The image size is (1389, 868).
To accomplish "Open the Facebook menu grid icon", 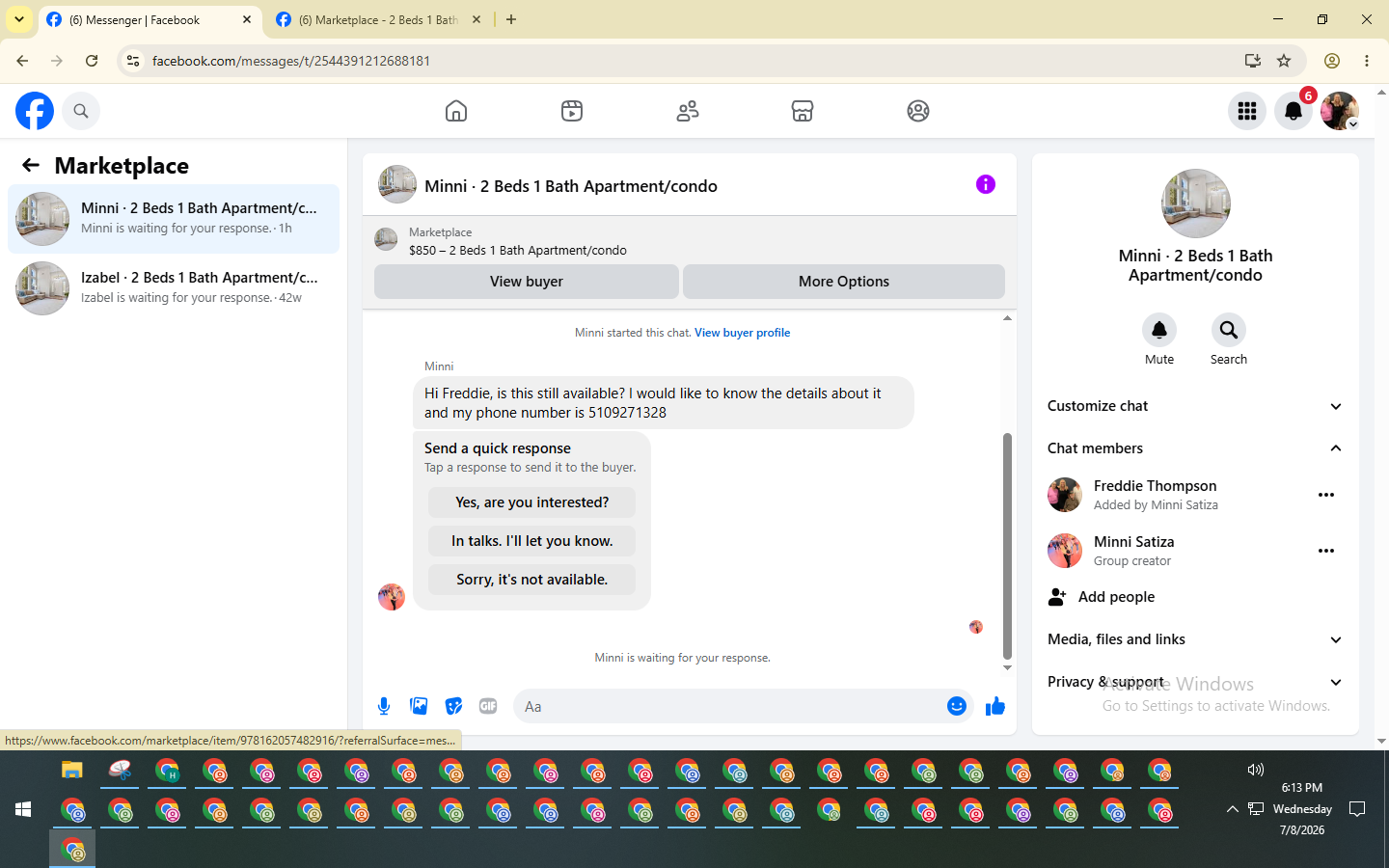I will (1247, 111).
